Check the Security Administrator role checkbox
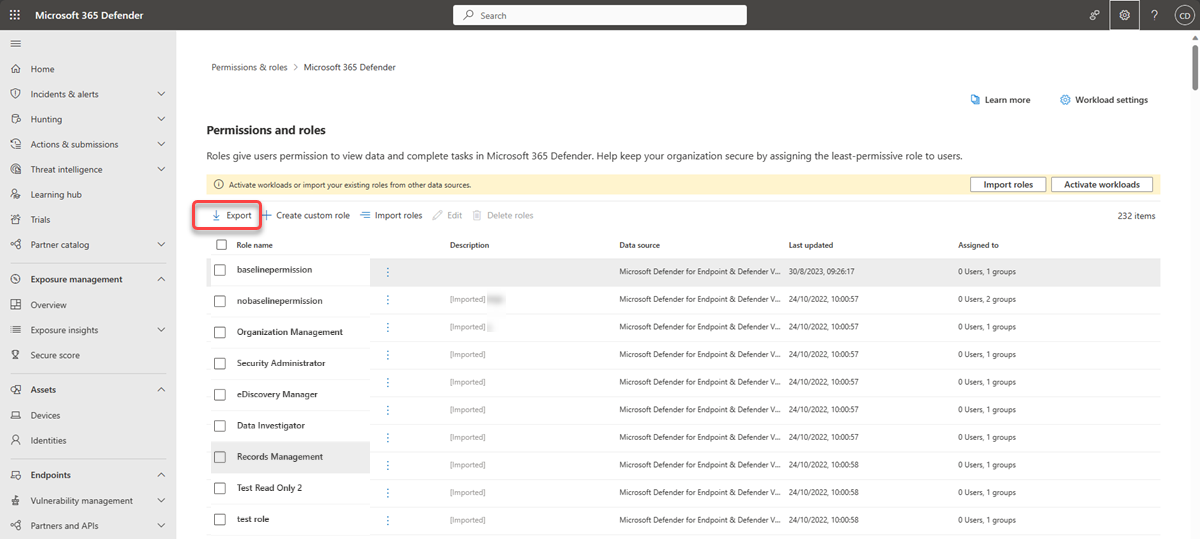Viewport: 1200px width, 539px height. (x=221, y=363)
